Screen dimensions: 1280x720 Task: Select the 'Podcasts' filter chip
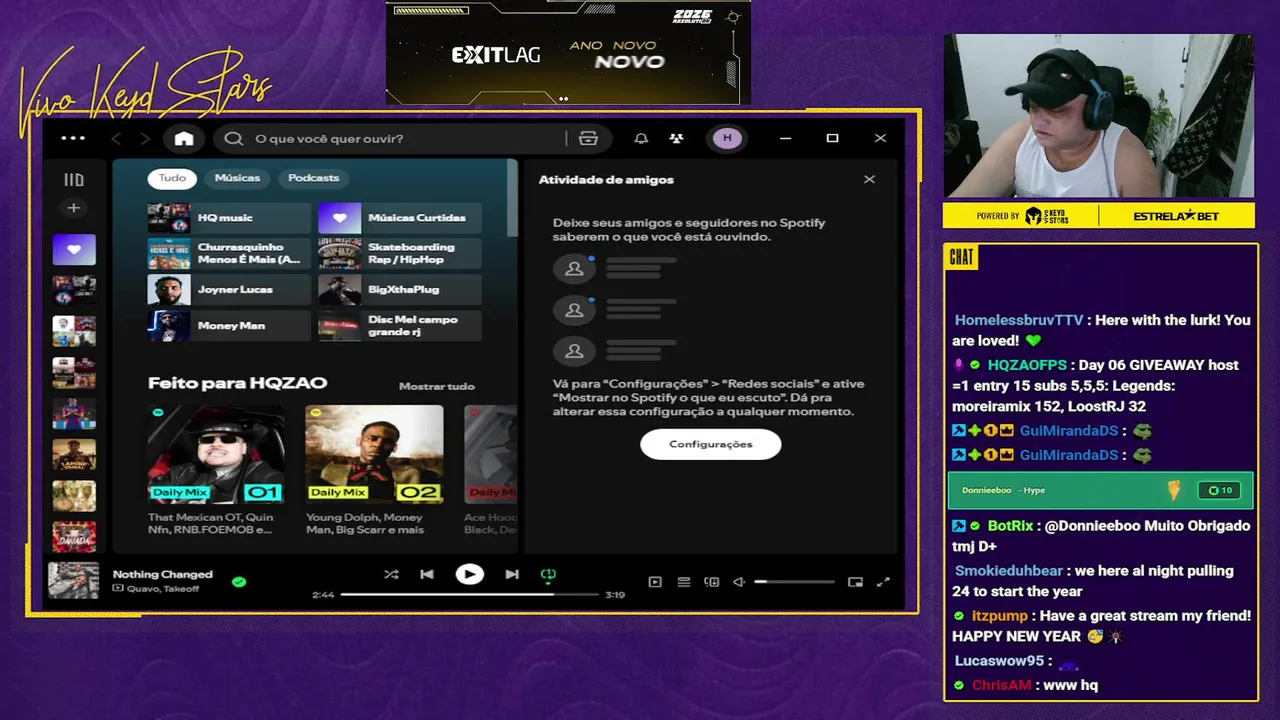[x=314, y=178]
